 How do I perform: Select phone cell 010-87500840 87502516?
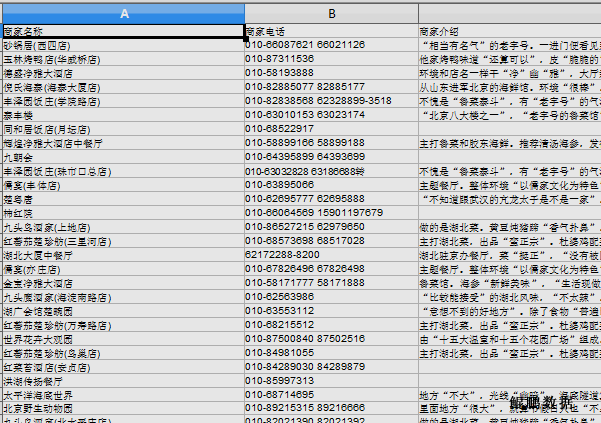coord(332,339)
